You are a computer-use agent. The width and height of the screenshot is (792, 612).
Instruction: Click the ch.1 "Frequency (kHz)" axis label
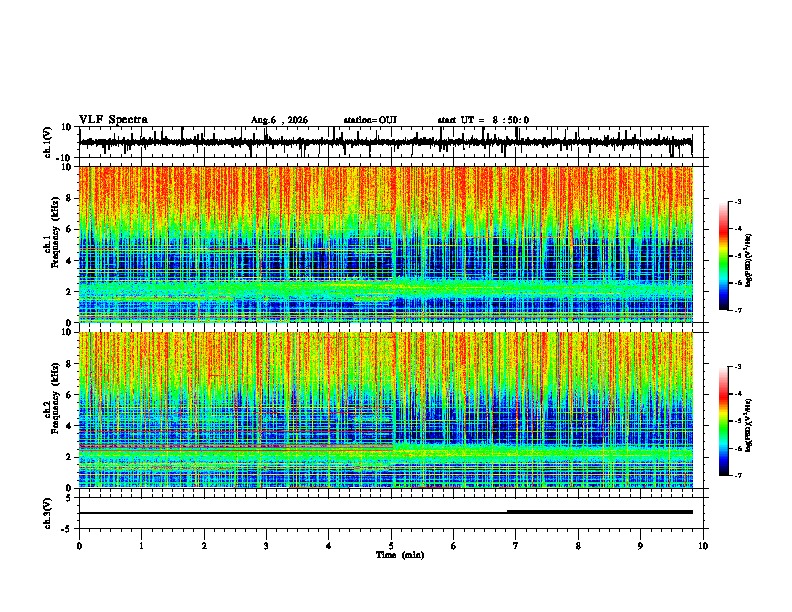point(55,232)
